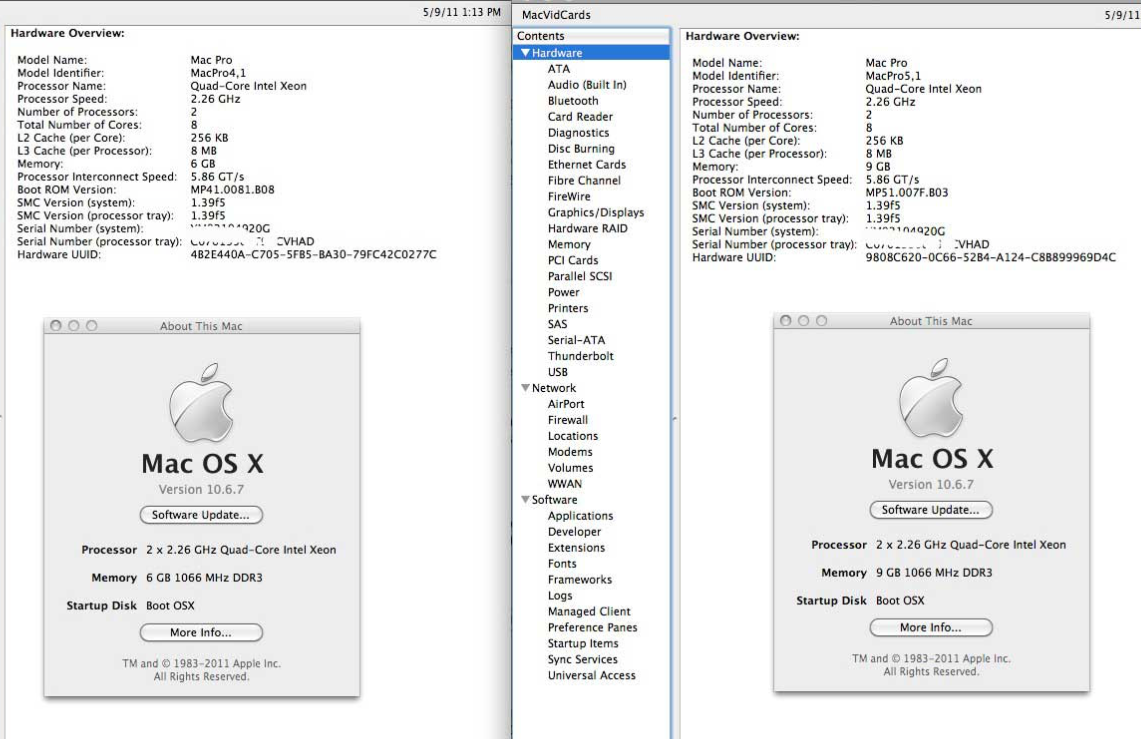Open Applications under Software
The image size is (1141, 739).
581,517
